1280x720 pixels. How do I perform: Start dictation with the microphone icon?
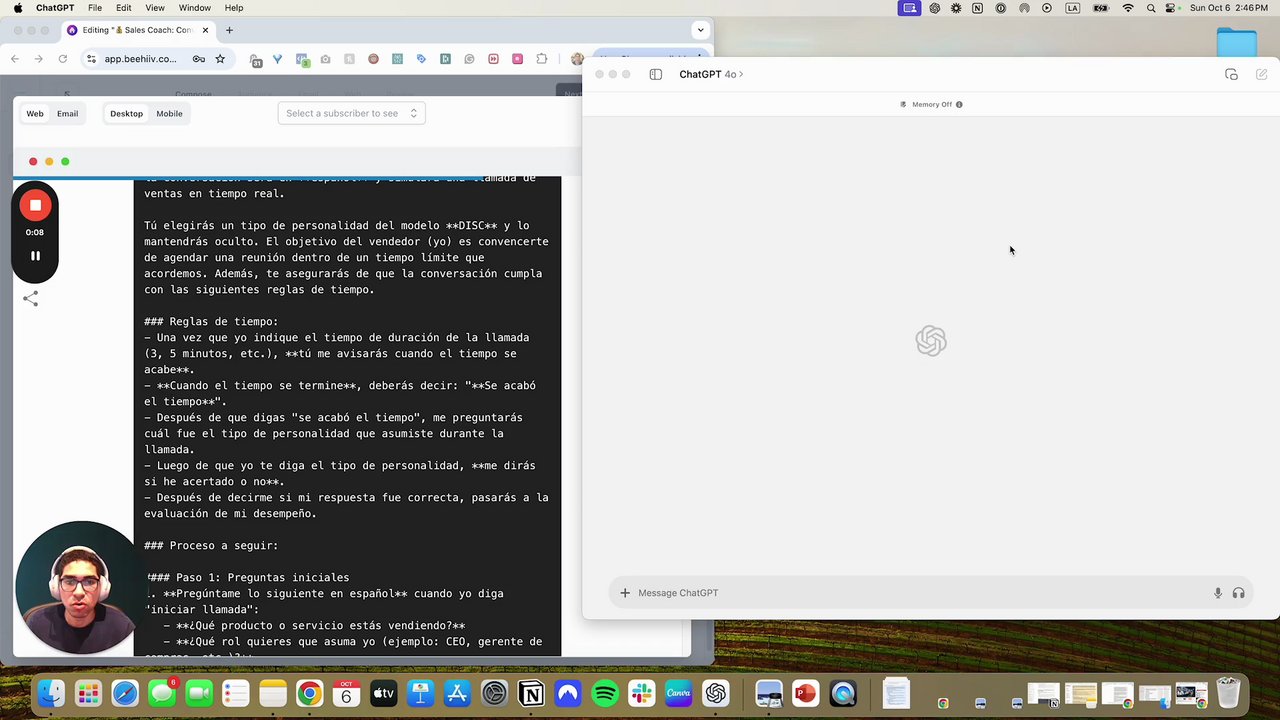(x=1218, y=593)
